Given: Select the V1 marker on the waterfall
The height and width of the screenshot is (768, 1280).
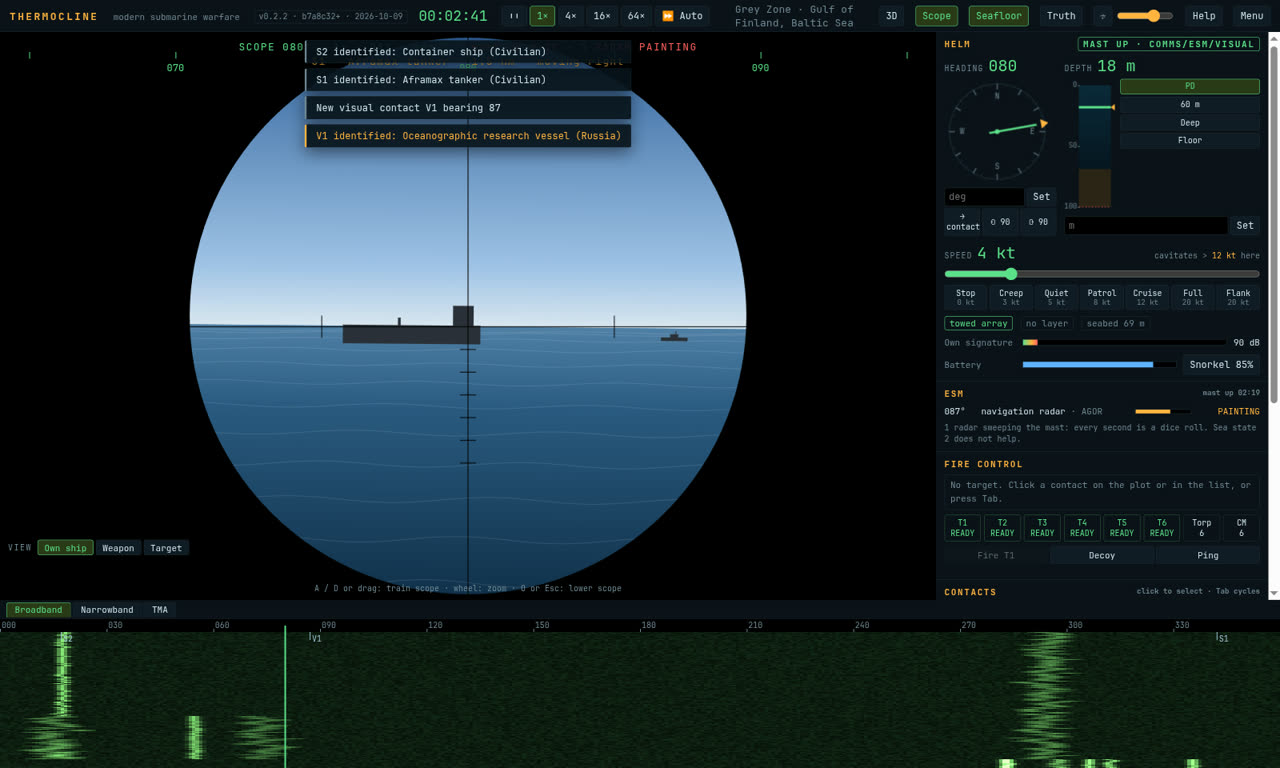Looking at the screenshot, I should 315,638.
